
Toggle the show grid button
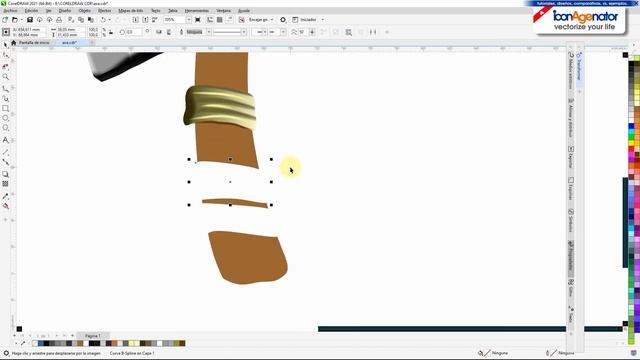pos(220,20)
